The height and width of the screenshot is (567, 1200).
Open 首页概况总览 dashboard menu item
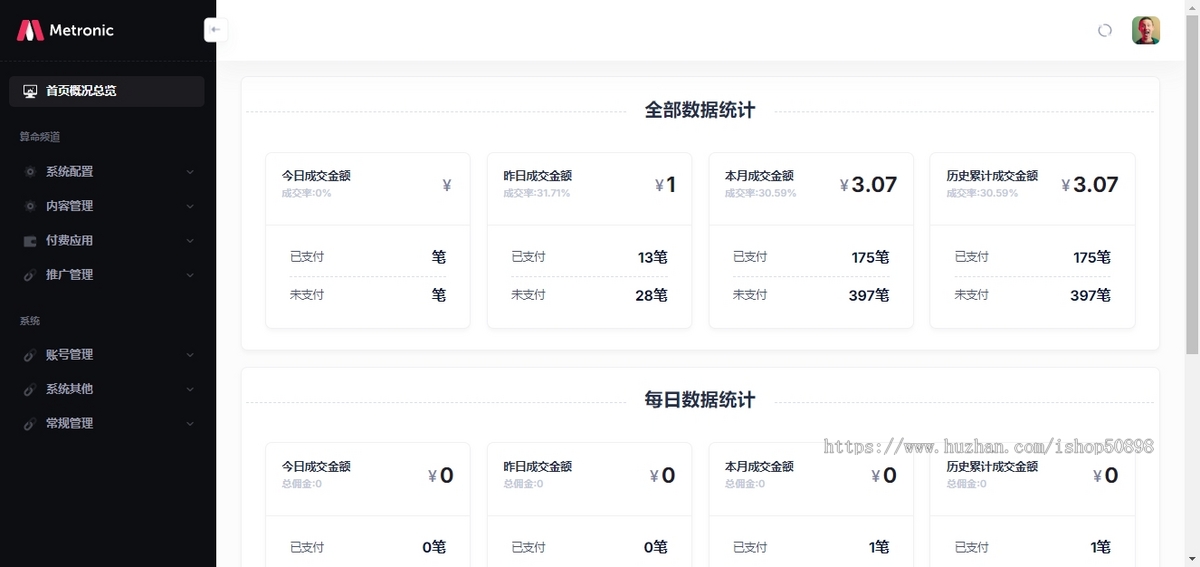point(107,91)
